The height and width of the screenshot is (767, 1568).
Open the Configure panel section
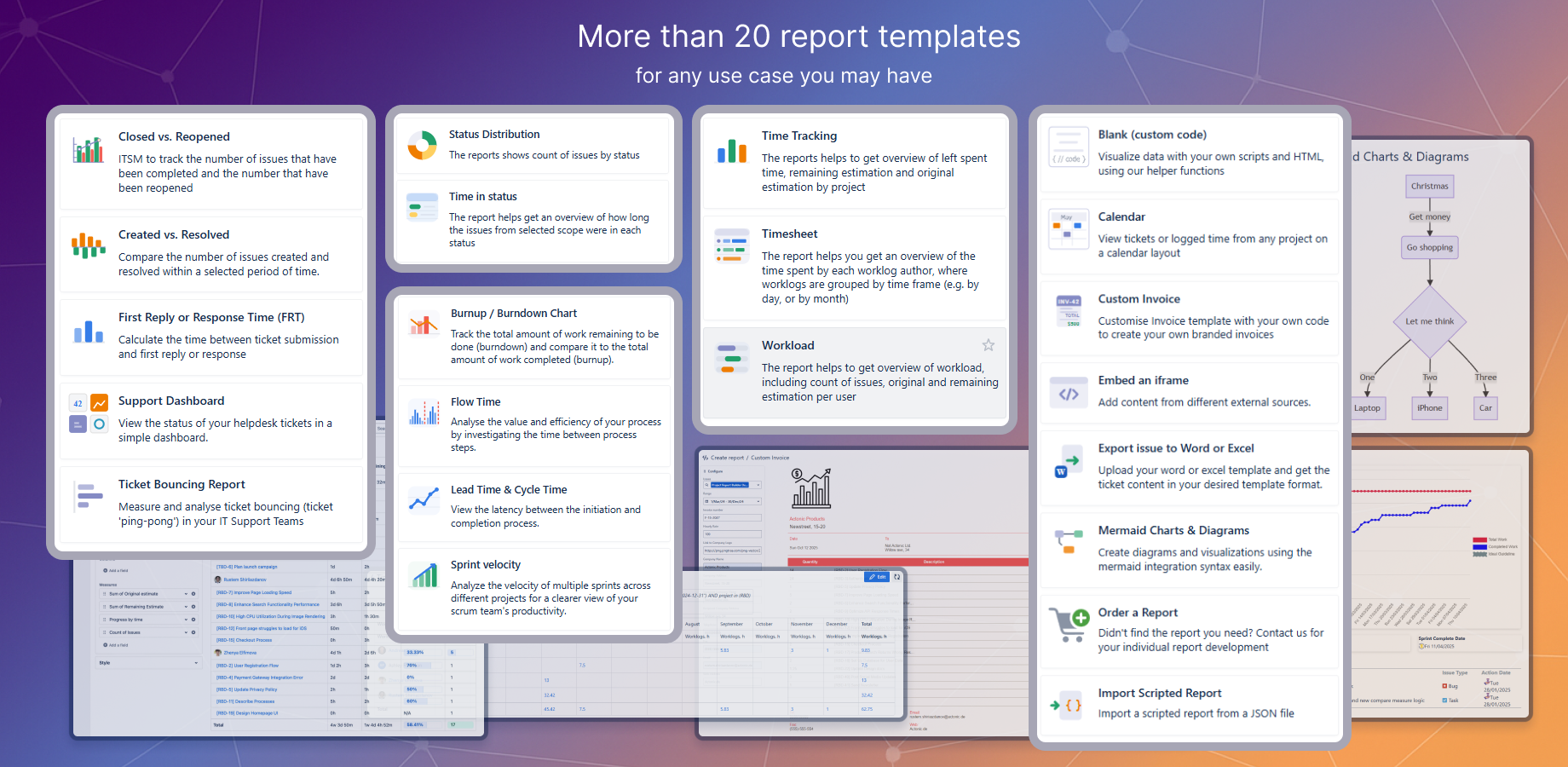(715, 471)
